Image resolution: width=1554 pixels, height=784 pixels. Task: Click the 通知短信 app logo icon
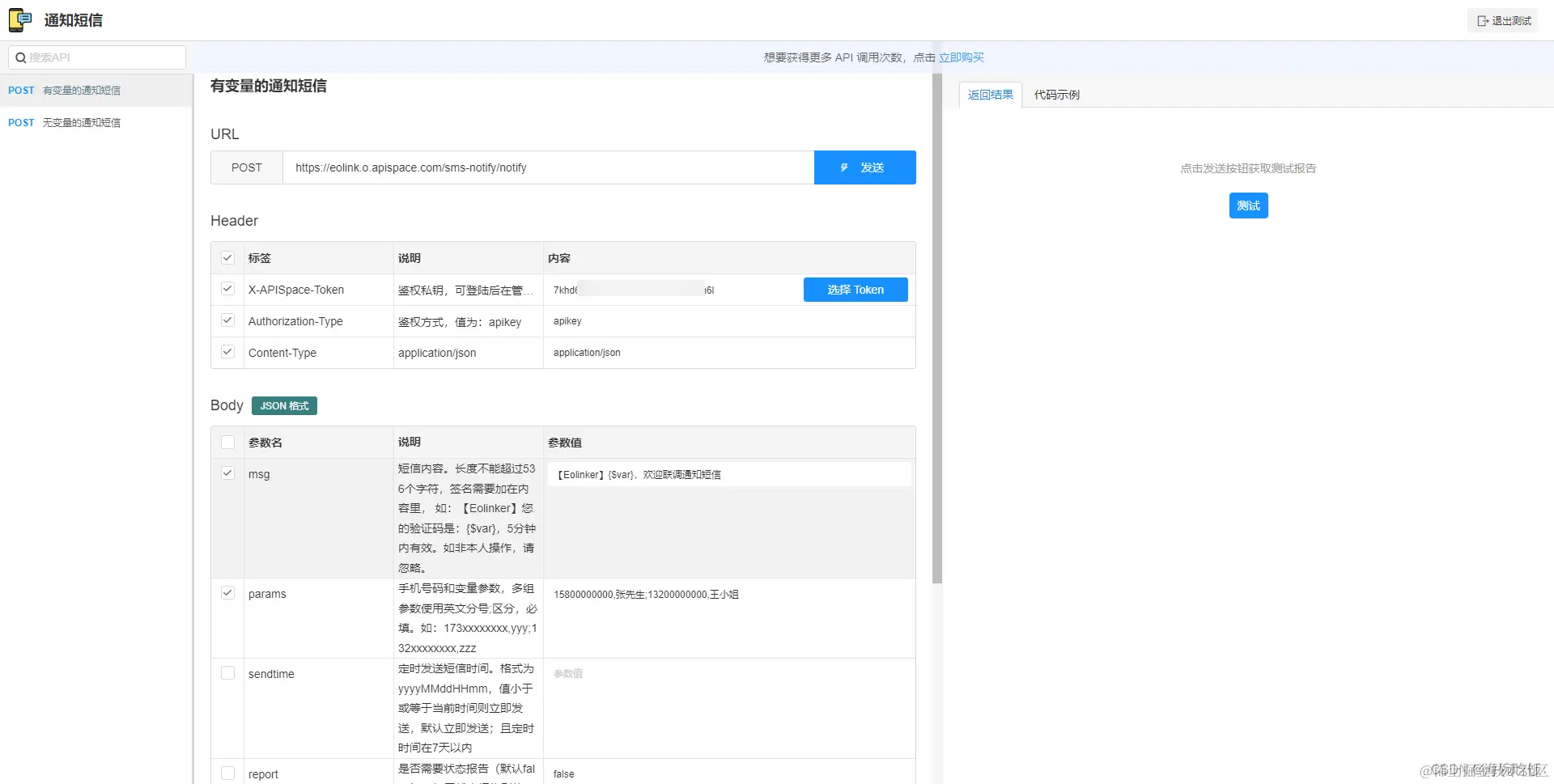pyautogui.click(x=19, y=19)
